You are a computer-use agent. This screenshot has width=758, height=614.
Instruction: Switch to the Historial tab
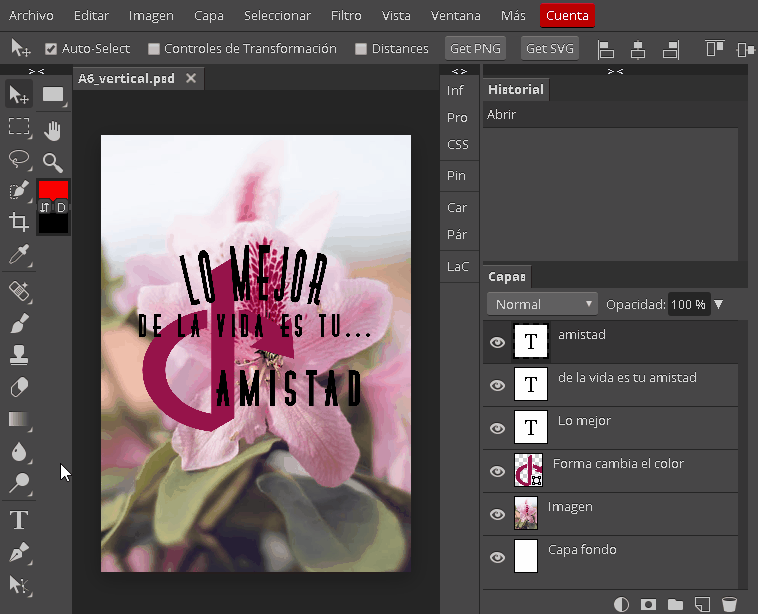[x=516, y=89]
